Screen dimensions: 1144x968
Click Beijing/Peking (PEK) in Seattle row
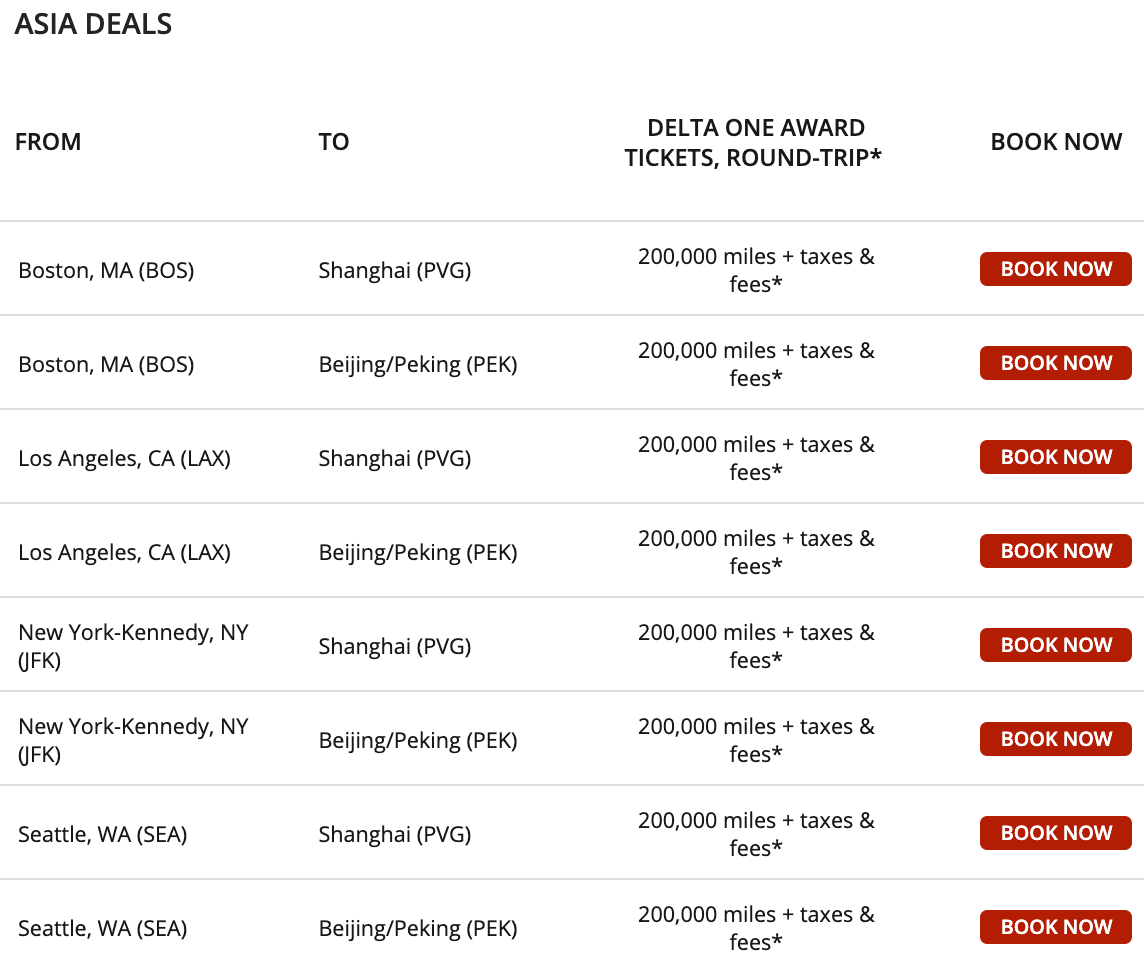pos(418,928)
